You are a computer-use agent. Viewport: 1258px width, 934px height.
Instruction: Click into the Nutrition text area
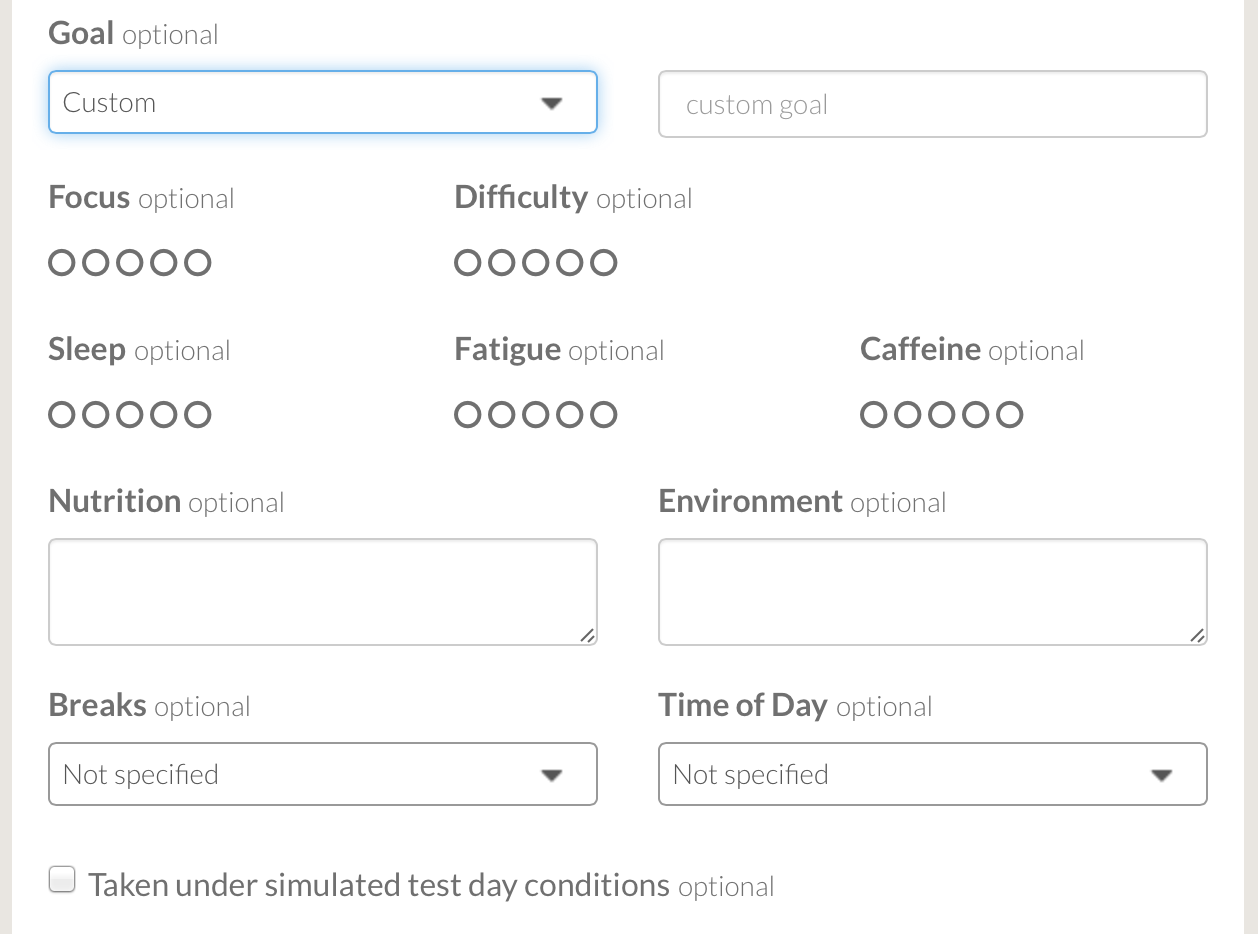322,592
